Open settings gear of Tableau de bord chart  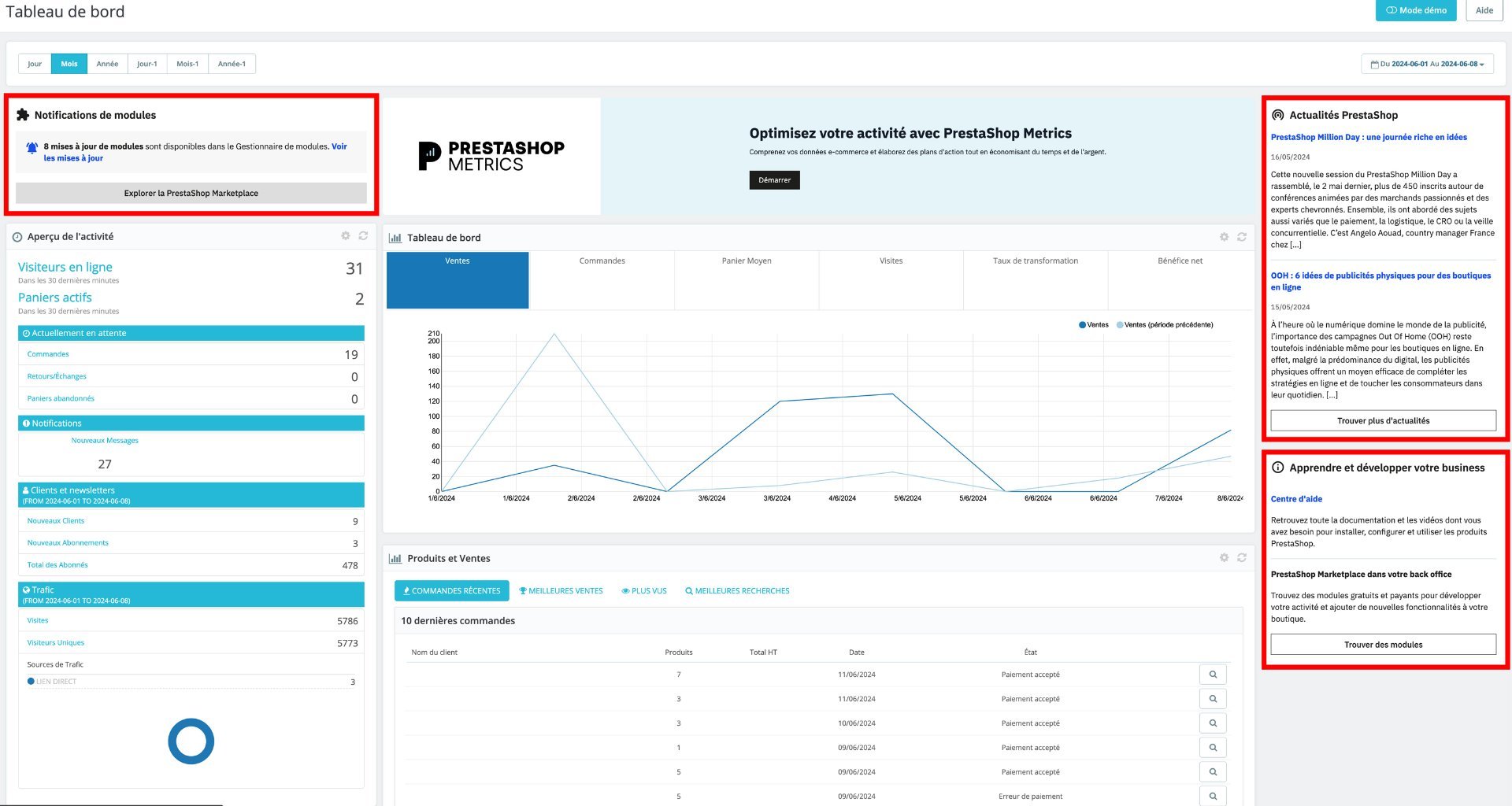pos(1224,237)
